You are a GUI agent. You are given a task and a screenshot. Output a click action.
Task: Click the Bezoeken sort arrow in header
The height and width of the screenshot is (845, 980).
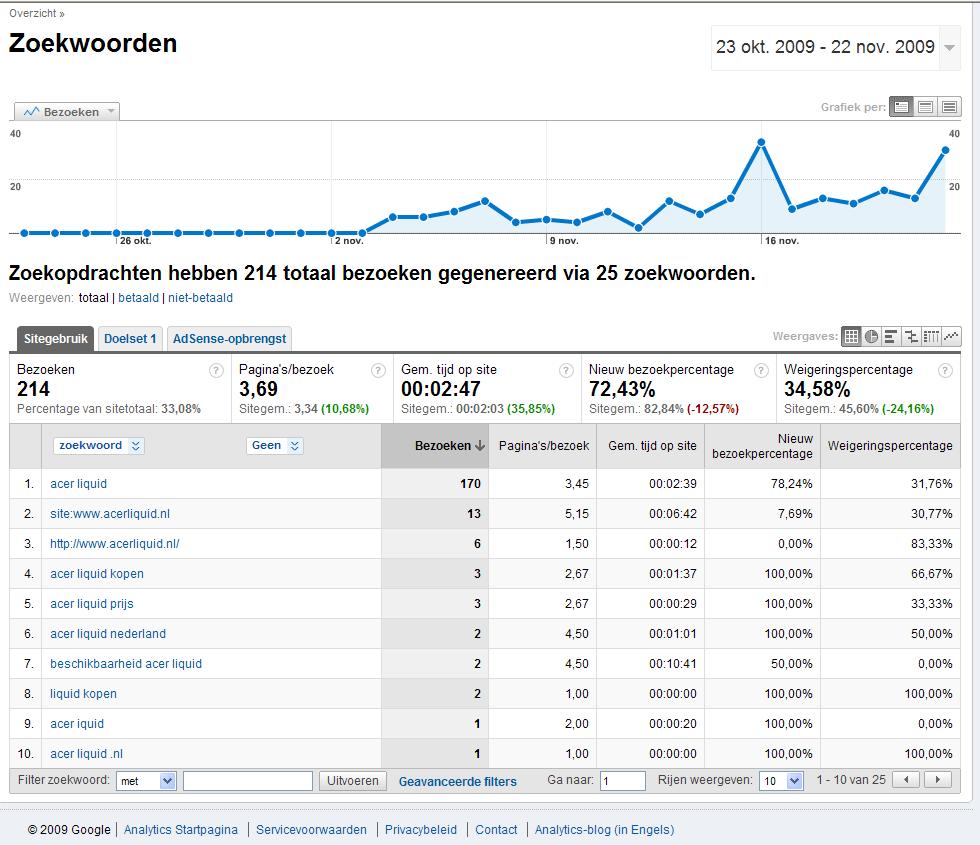pyautogui.click(x=479, y=446)
